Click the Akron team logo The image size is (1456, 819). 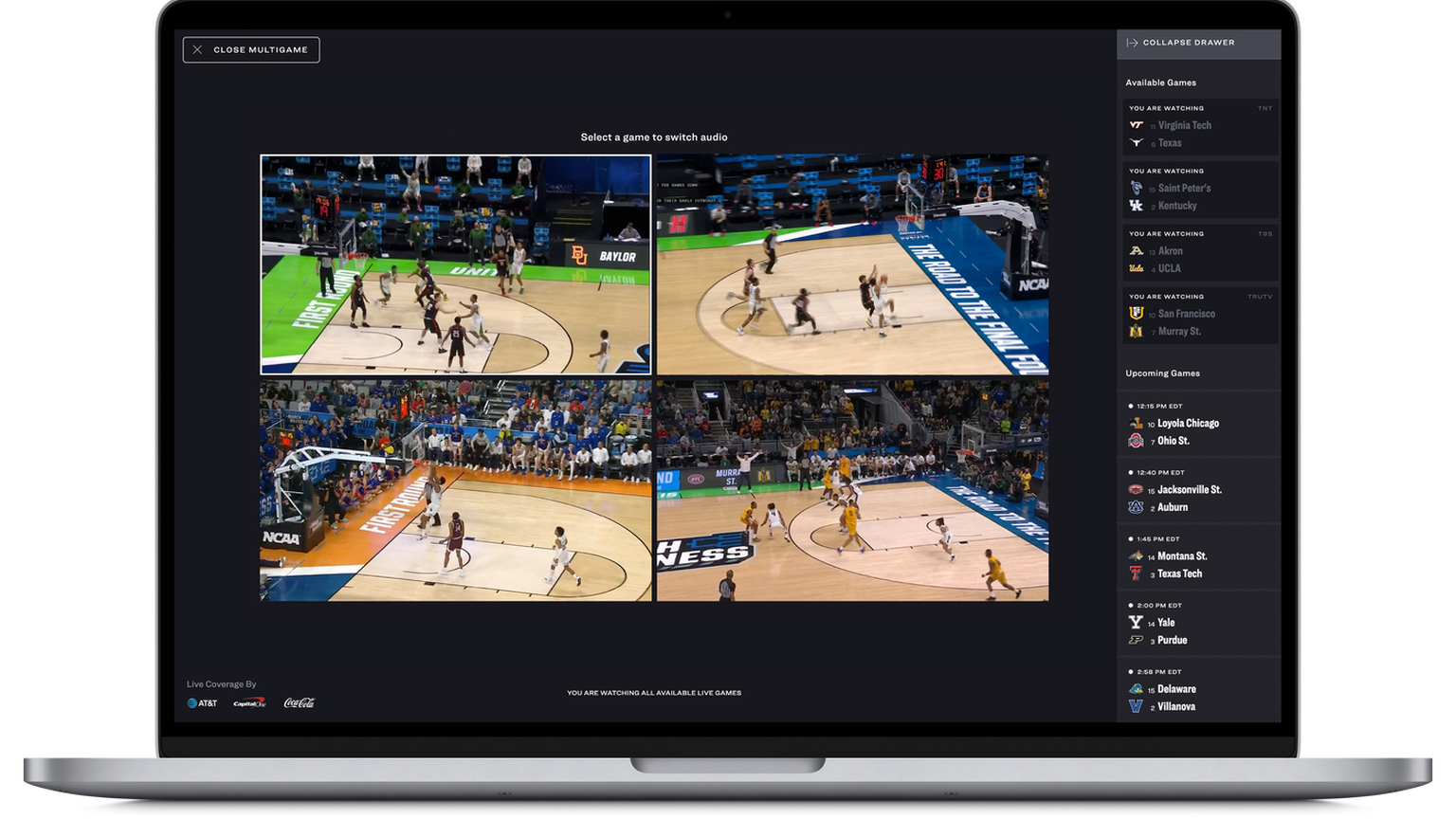point(1136,251)
